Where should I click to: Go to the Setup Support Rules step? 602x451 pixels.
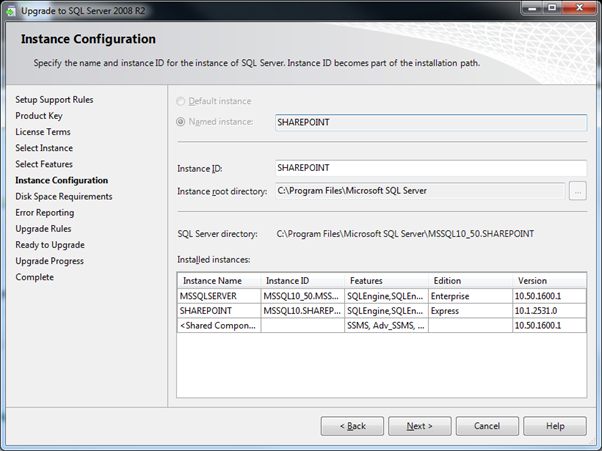pyautogui.click(x=54, y=100)
